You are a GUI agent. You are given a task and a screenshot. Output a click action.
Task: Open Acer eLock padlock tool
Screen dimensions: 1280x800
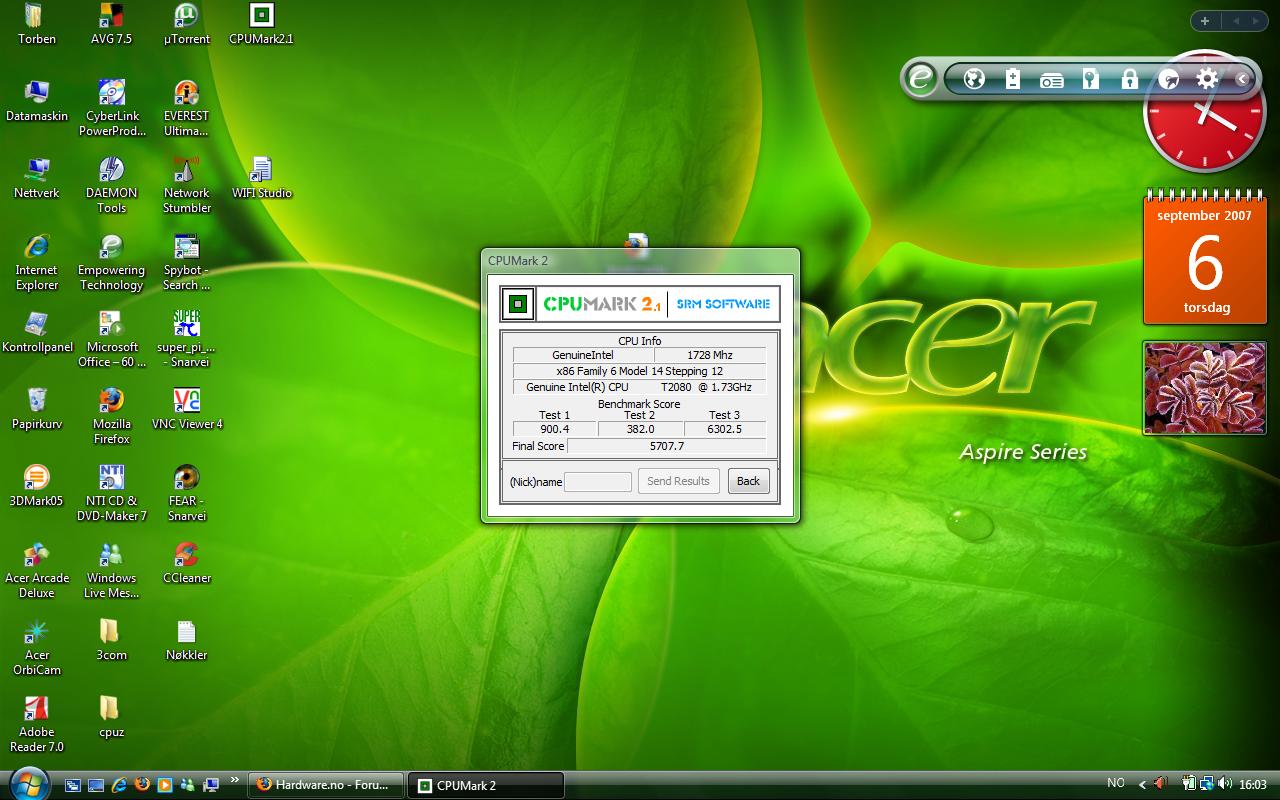click(1129, 79)
